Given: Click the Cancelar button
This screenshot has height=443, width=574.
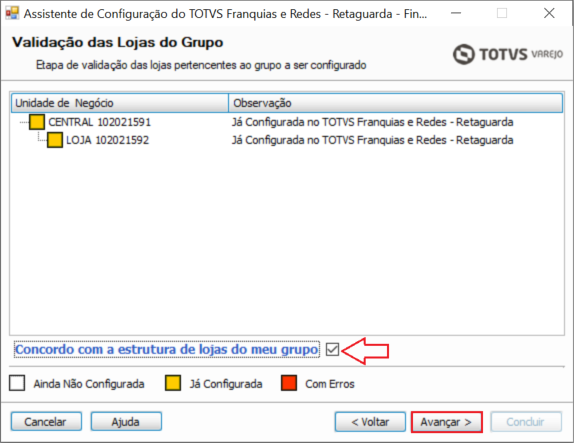Looking at the screenshot, I should [x=46, y=422].
